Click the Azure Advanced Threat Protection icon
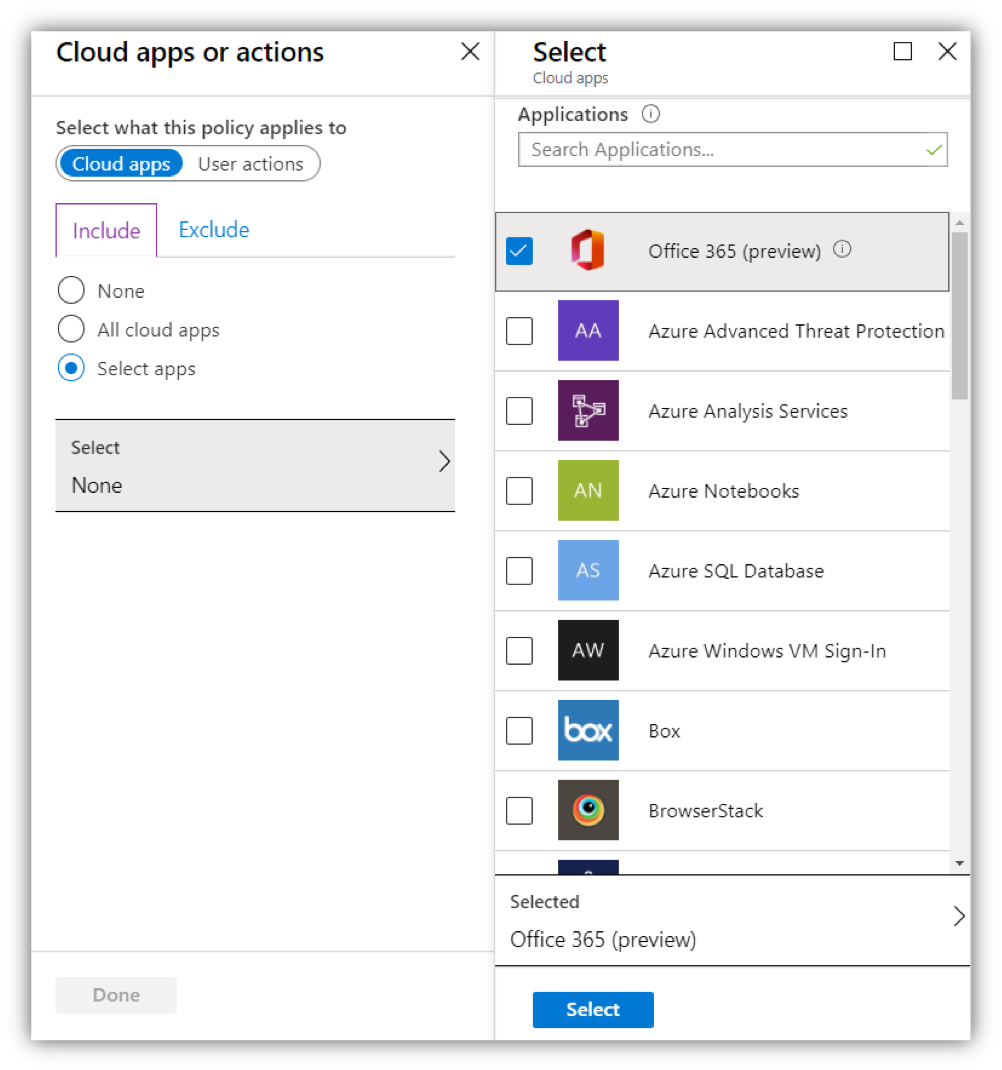Screen dimensions: 1002x1070 588,331
